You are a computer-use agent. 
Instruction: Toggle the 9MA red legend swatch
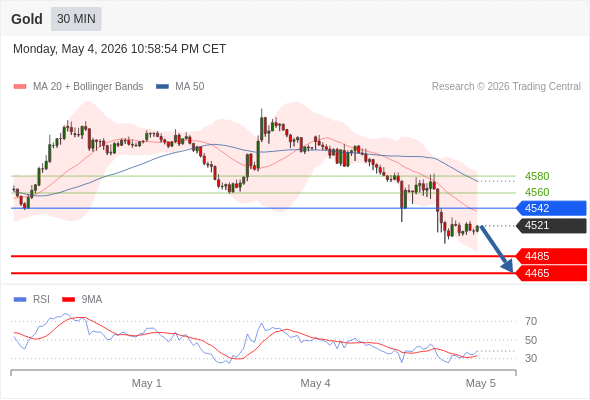point(68,300)
